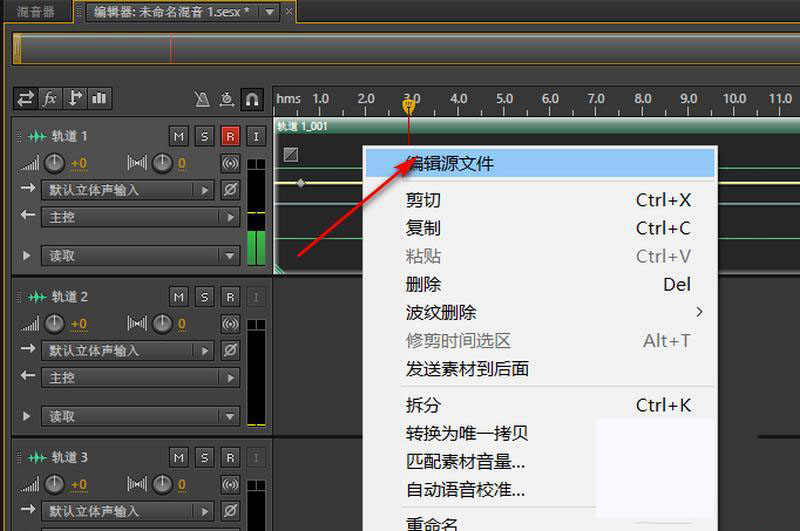Disarm recording on Track 1 R button

(x=230, y=136)
